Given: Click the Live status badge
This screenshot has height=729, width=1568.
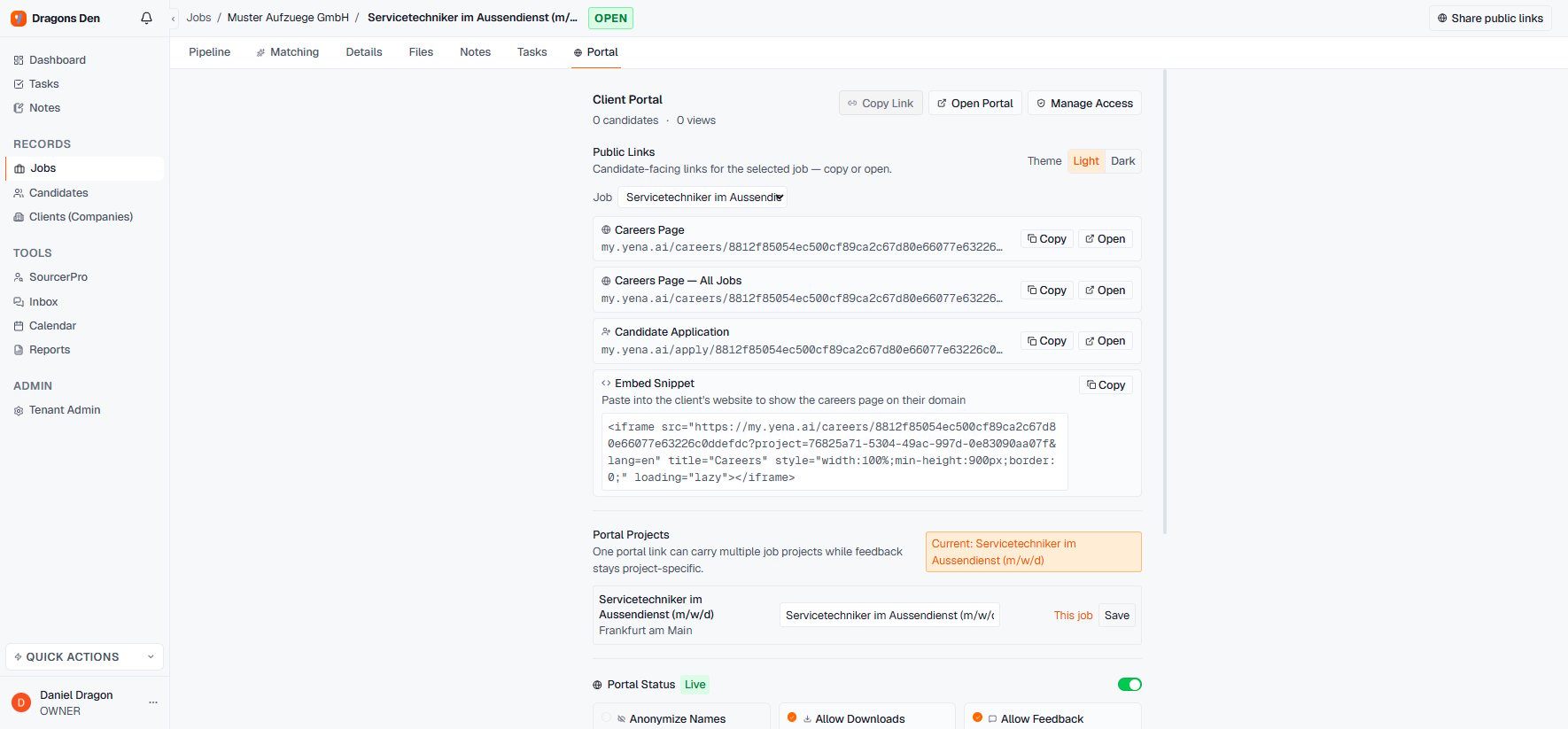Looking at the screenshot, I should 695,685.
